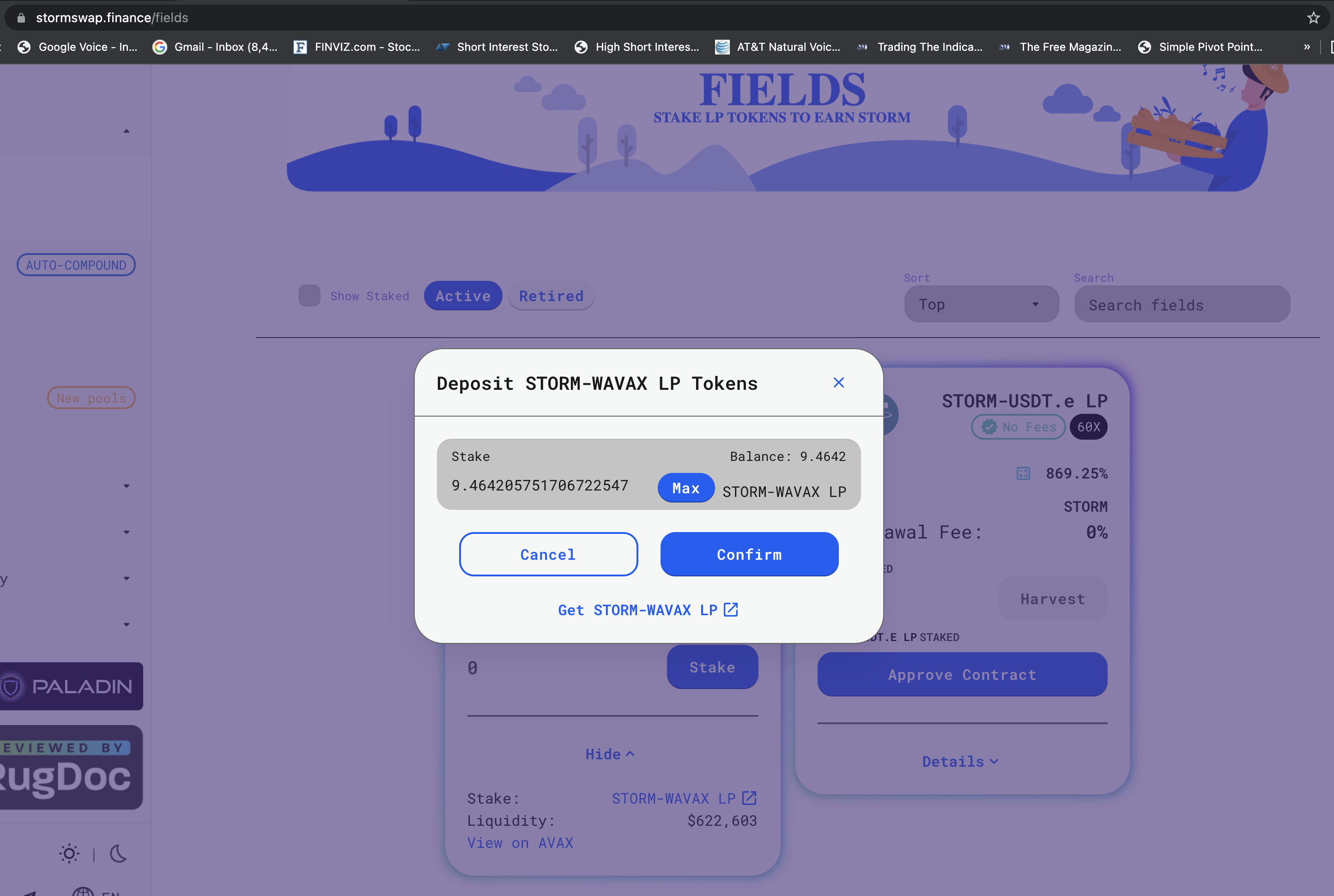Switch to the Active fields tab
1334x896 pixels.
click(x=463, y=296)
